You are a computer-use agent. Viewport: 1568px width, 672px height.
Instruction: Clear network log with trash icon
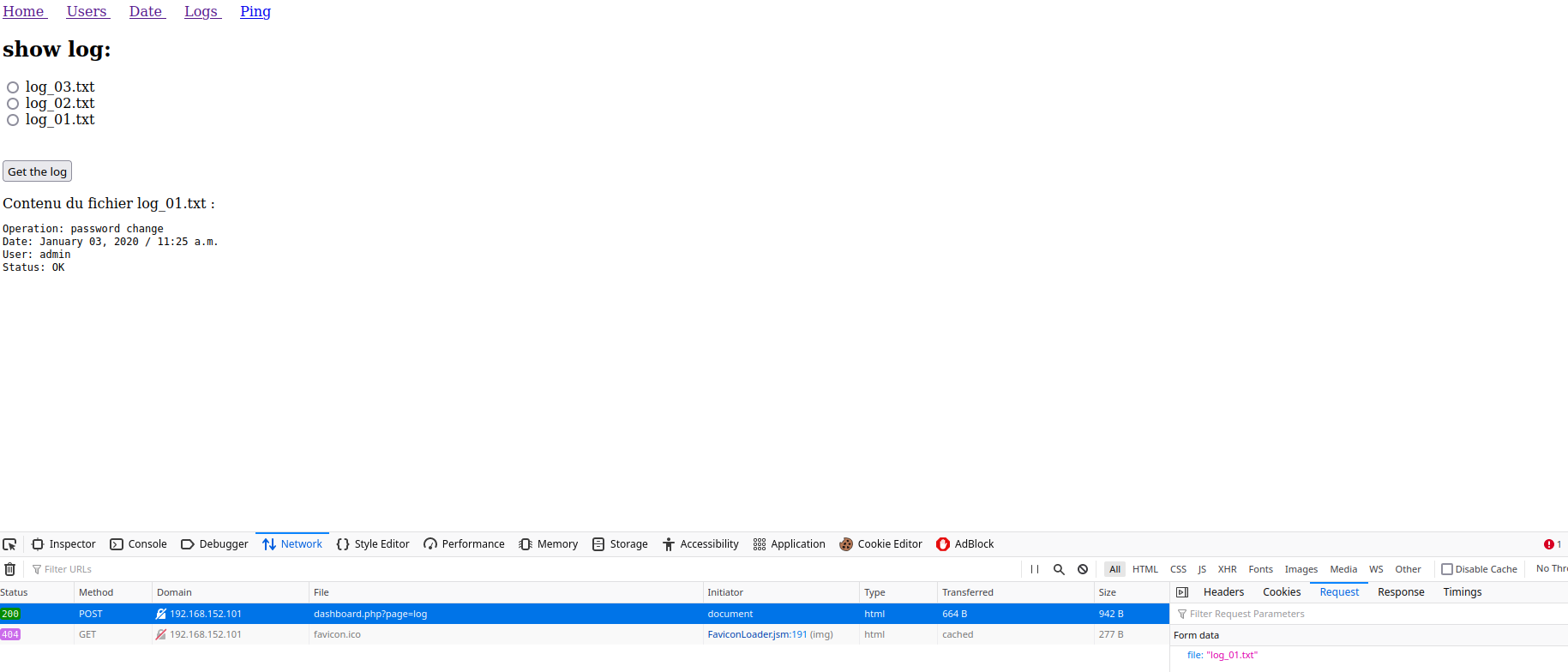point(10,569)
